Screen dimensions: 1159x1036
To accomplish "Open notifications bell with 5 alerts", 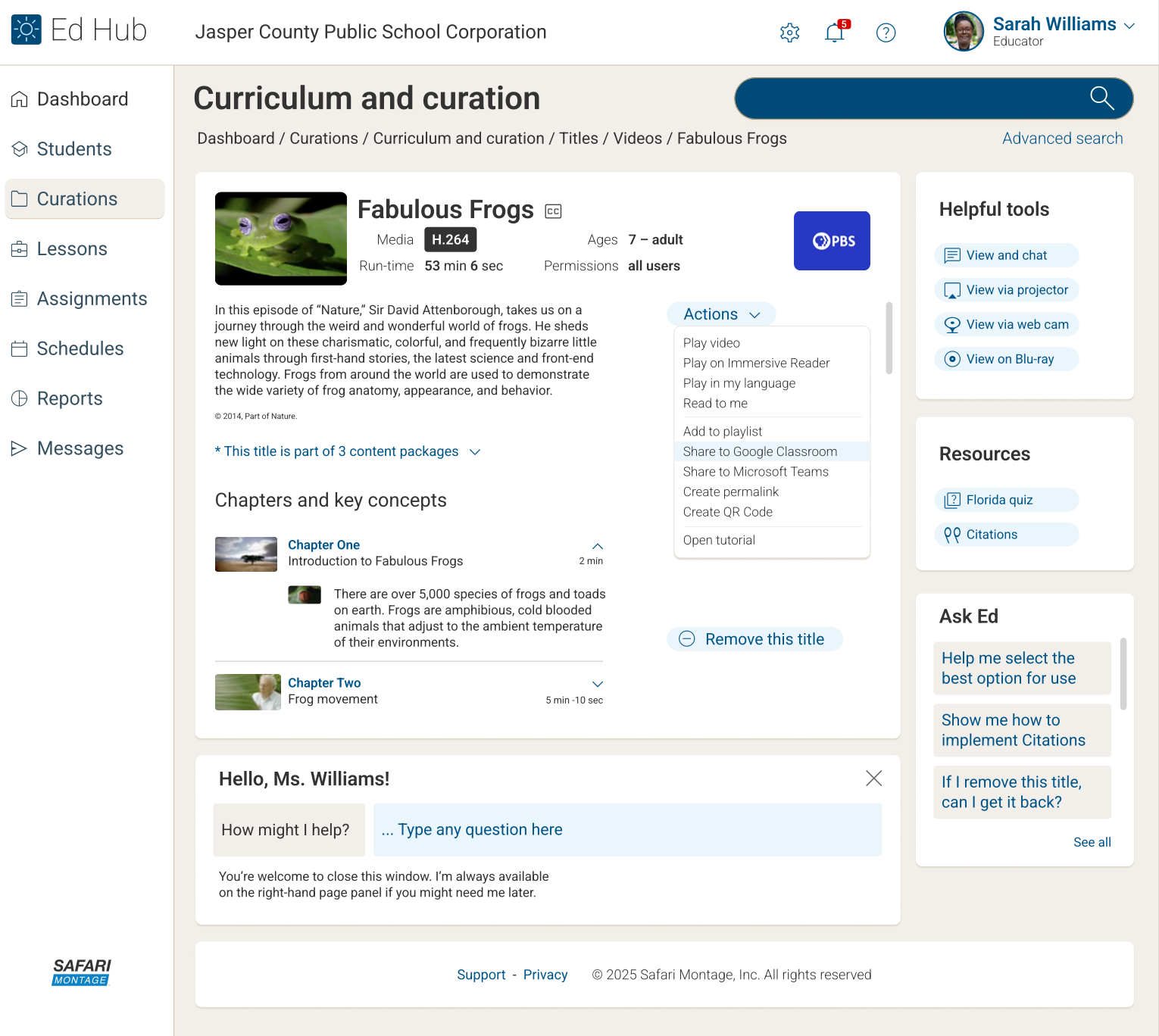I will (835, 33).
